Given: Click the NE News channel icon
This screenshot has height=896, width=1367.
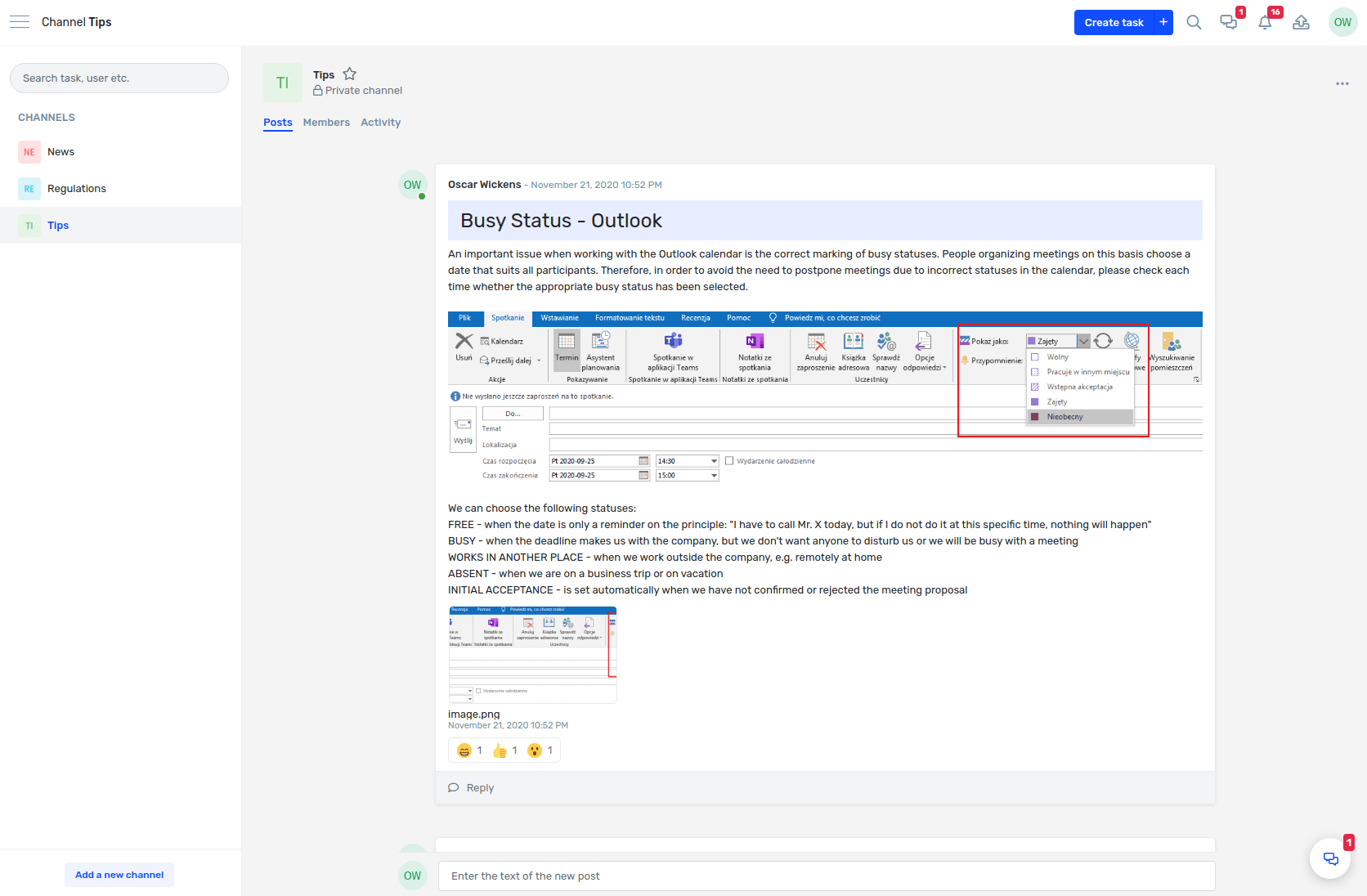Looking at the screenshot, I should 29,152.
